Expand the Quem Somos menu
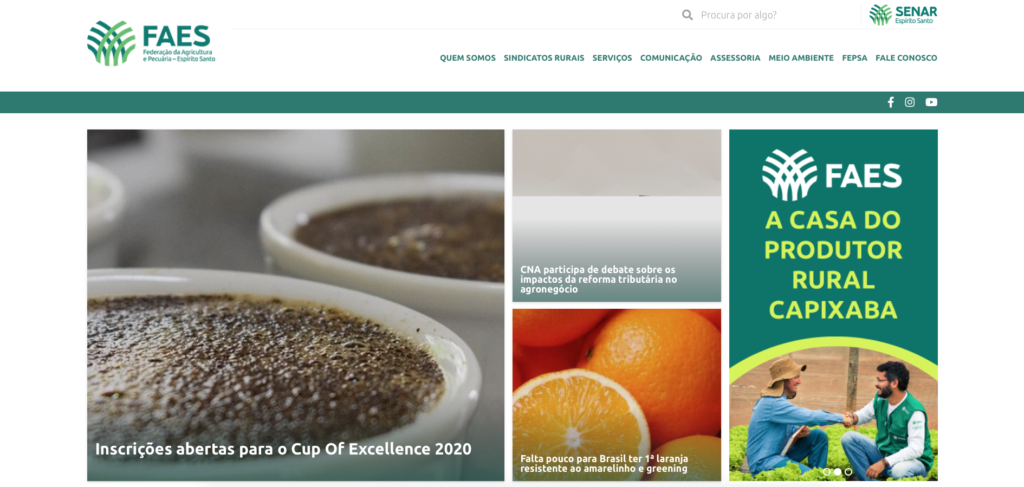 tap(468, 57)
